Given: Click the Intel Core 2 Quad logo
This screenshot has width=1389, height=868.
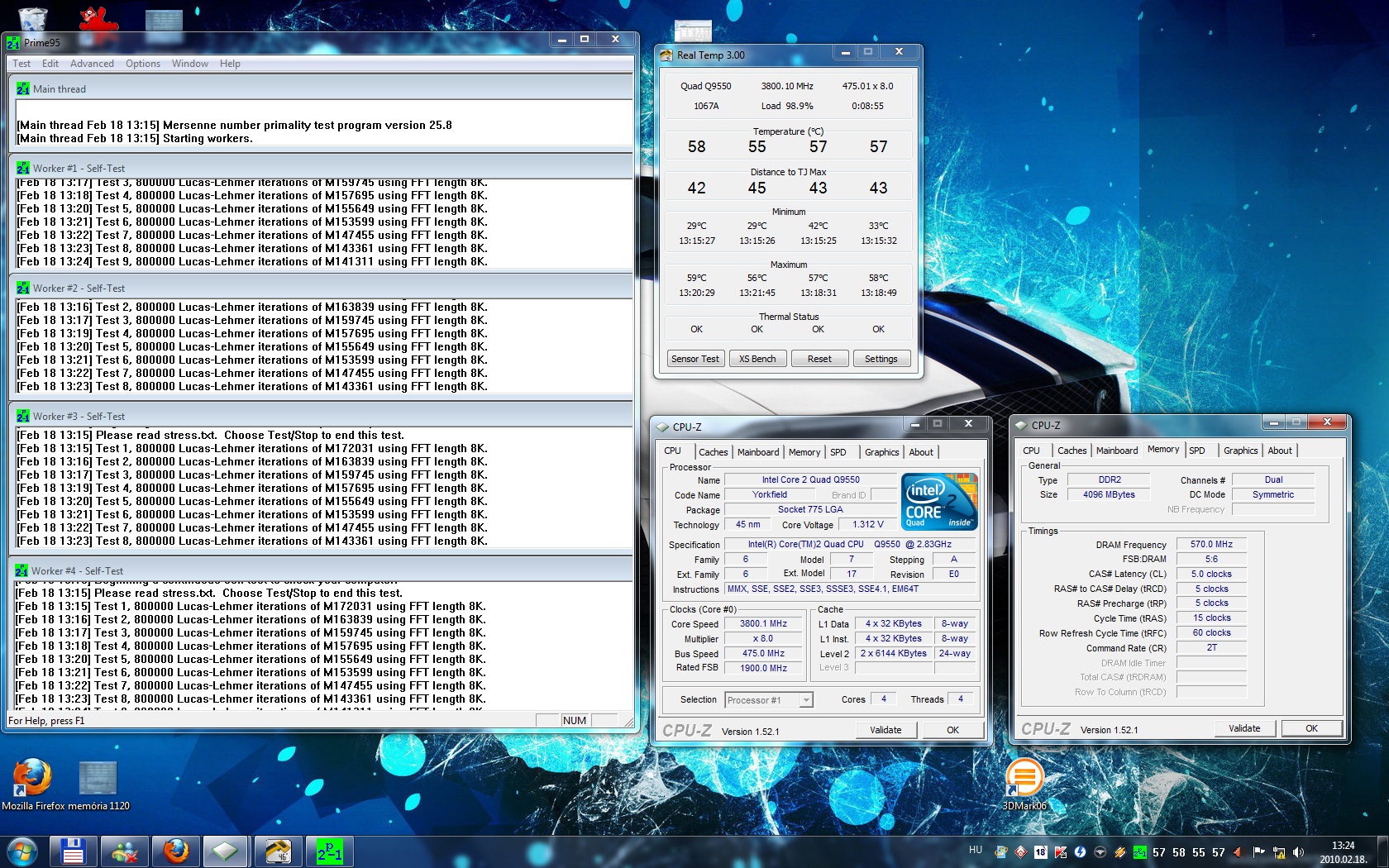Looking at the screenshot, I should click(x=939, y=501).
